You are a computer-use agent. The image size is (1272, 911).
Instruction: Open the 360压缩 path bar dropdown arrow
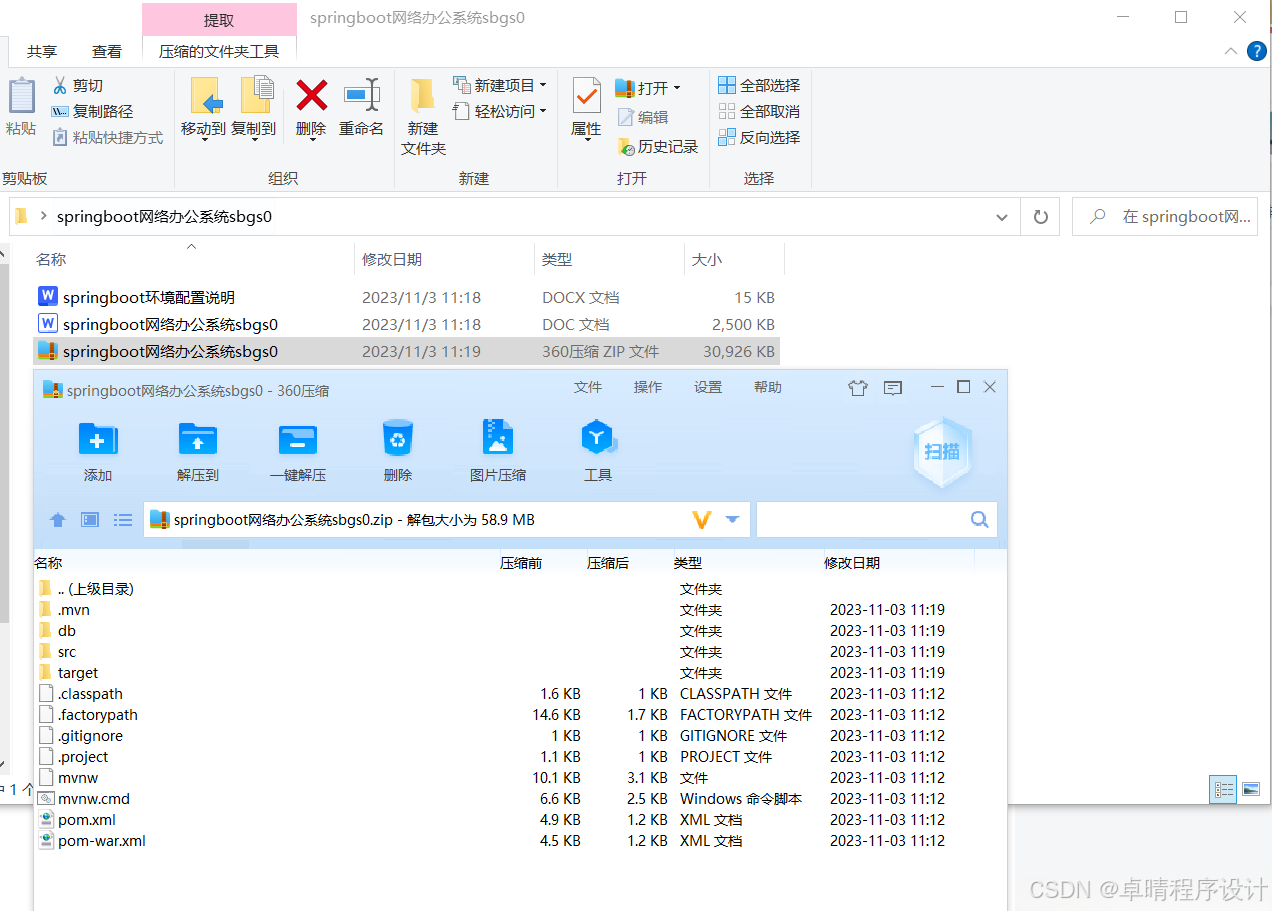(732, 520)
